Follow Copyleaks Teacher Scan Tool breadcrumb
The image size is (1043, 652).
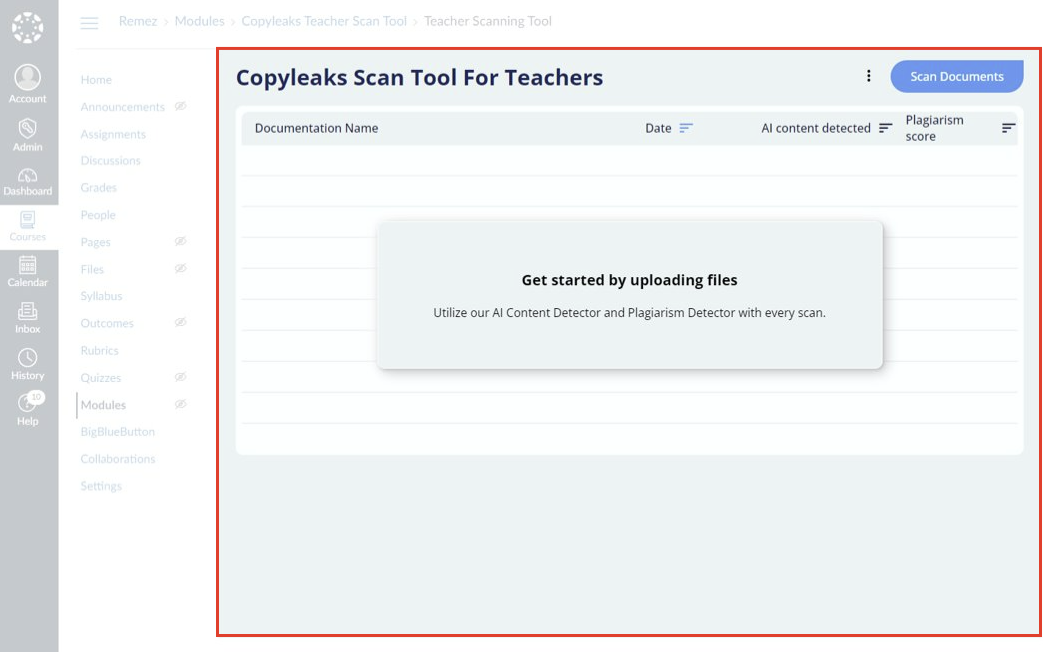[324, 21]
